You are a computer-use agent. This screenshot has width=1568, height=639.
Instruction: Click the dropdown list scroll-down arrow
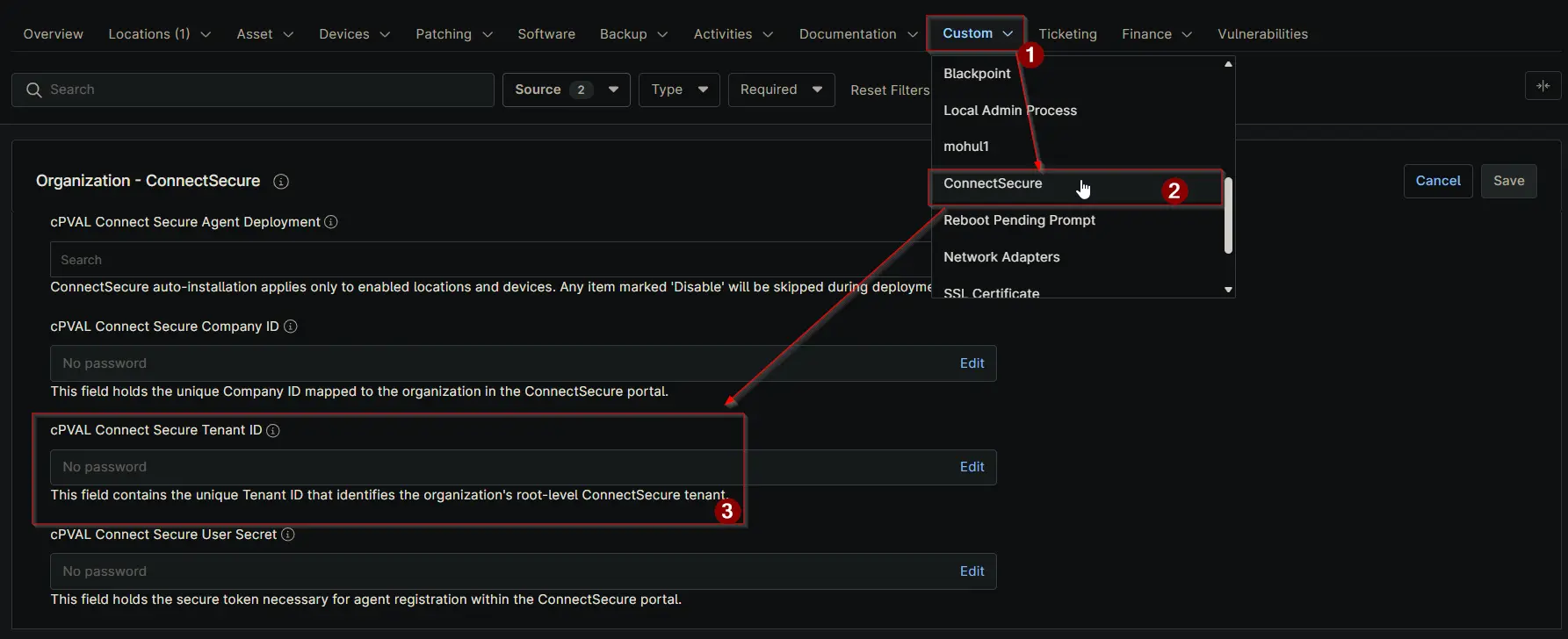[x=1228, y=290]
